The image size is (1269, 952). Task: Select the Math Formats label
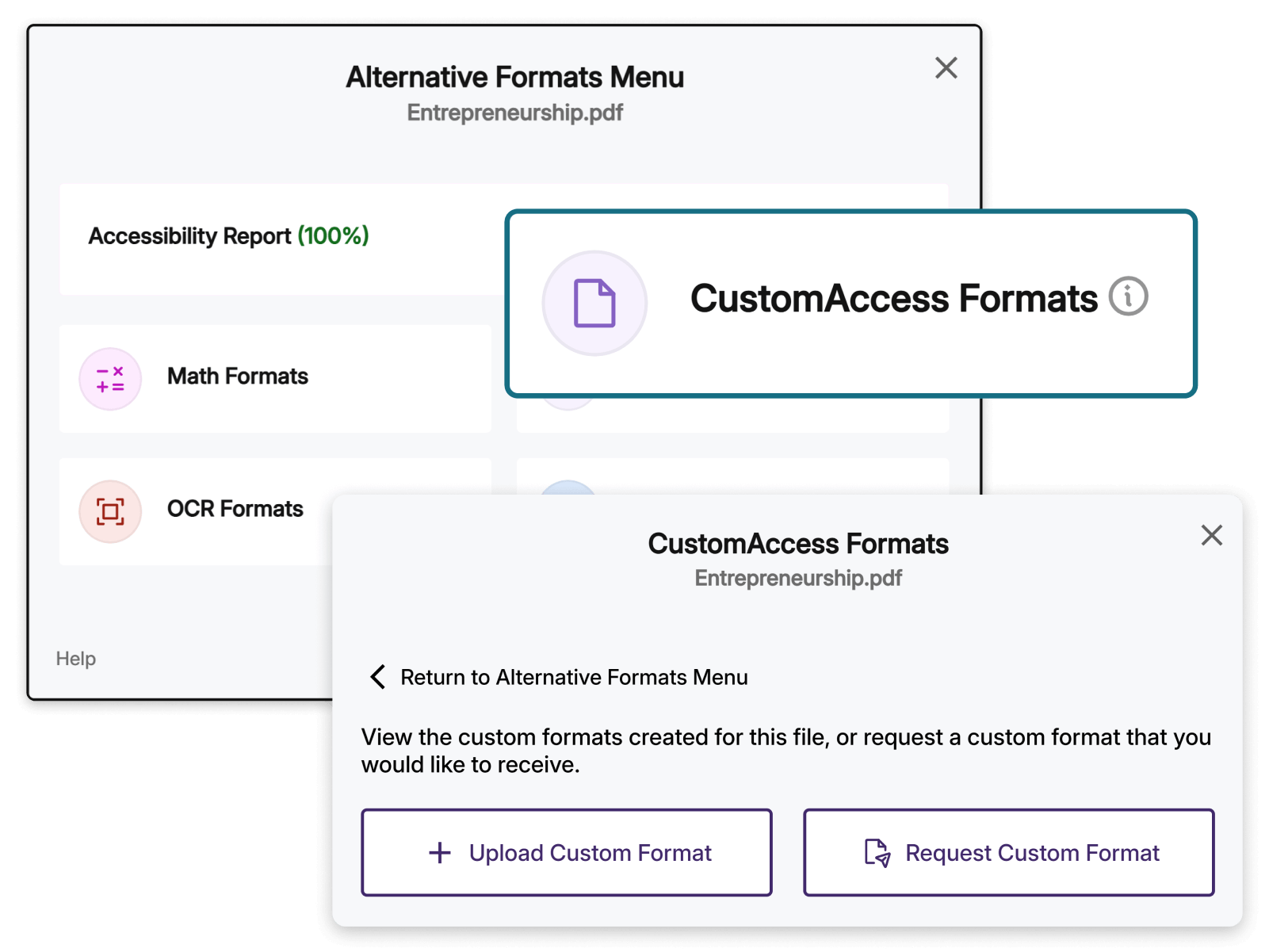click(237, 377)
